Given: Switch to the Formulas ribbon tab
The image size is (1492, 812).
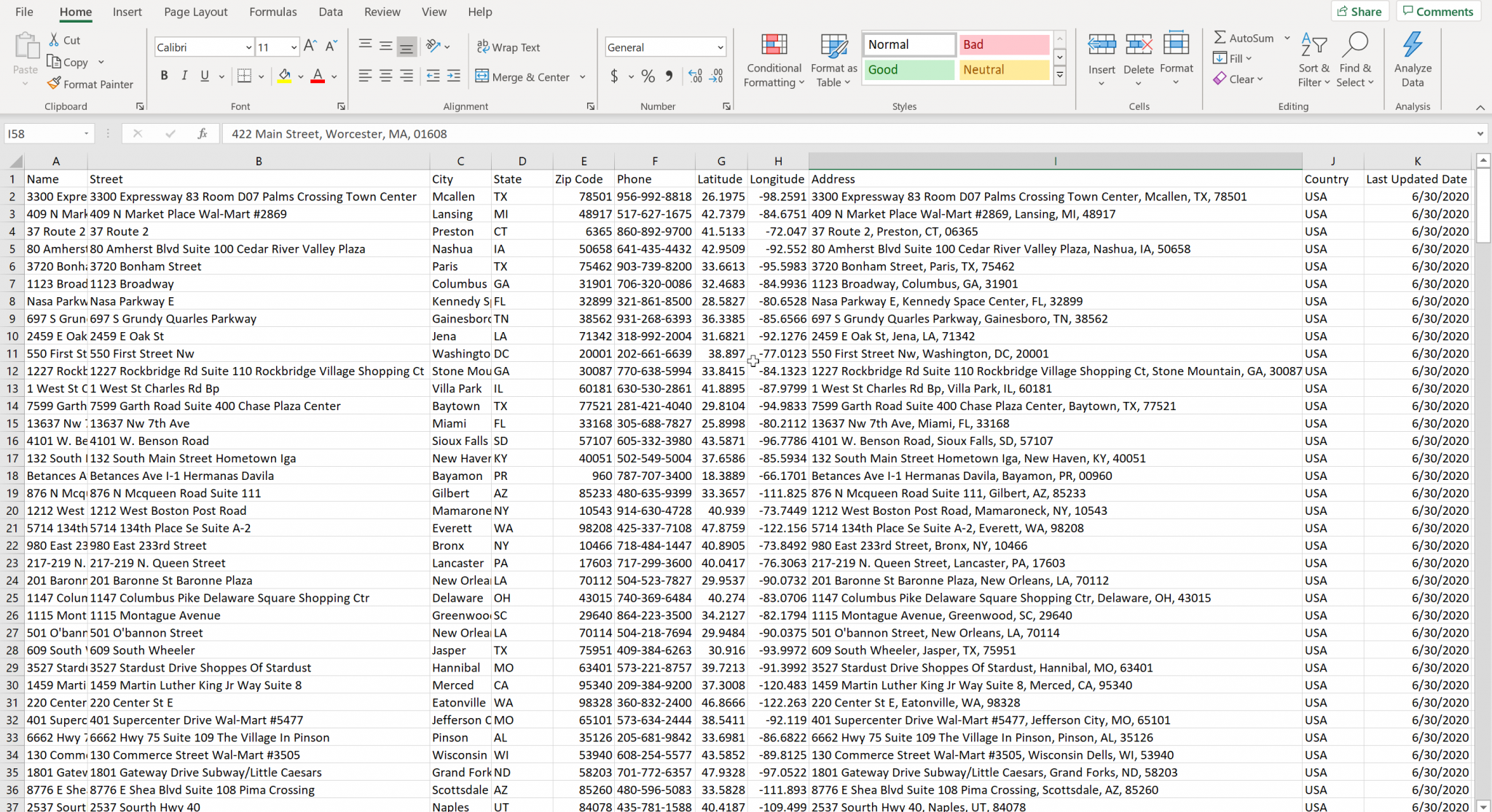Looking at the screenshot, I should click(272, 12).
